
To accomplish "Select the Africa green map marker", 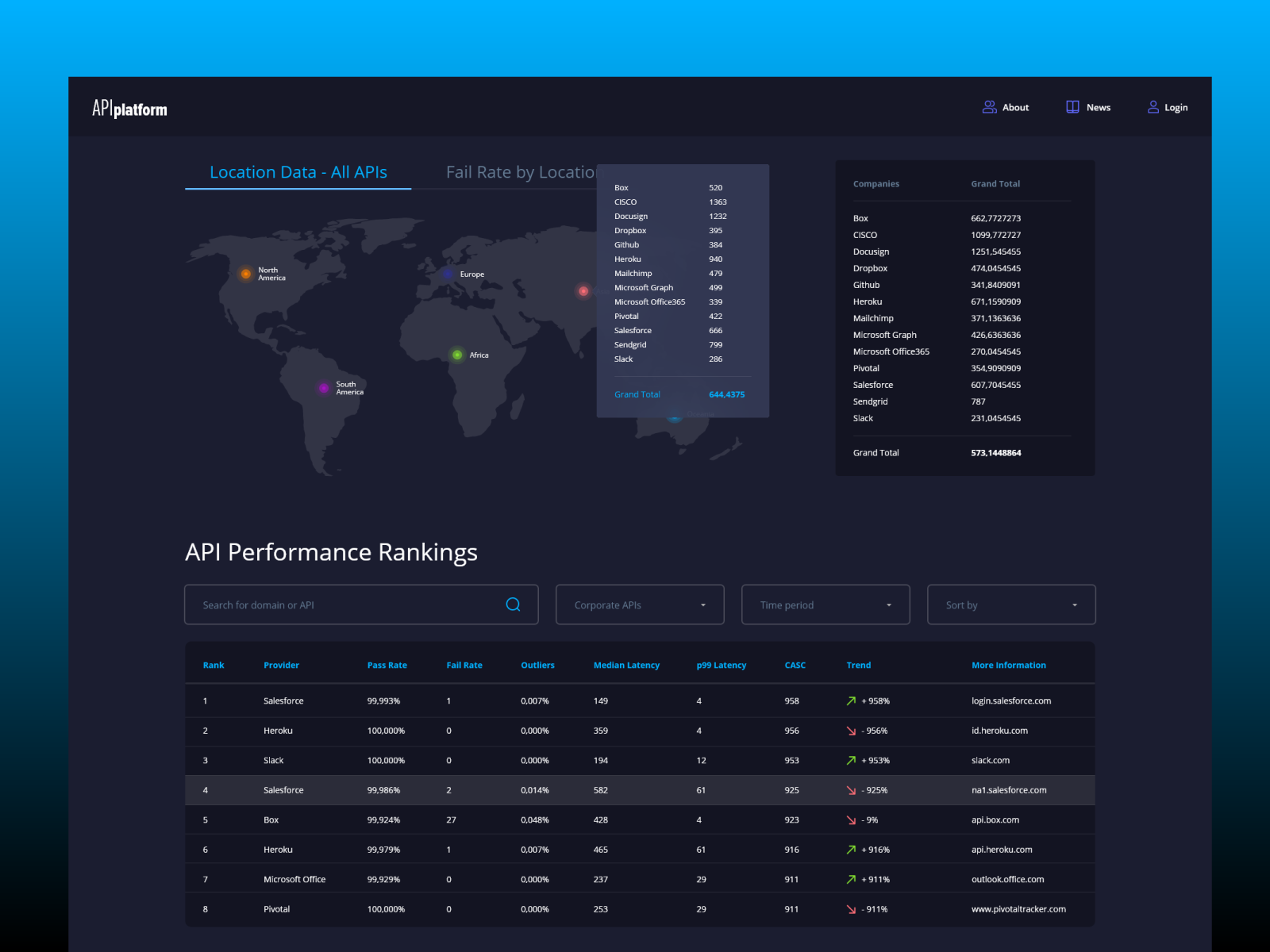I will [x=457, y=355].
